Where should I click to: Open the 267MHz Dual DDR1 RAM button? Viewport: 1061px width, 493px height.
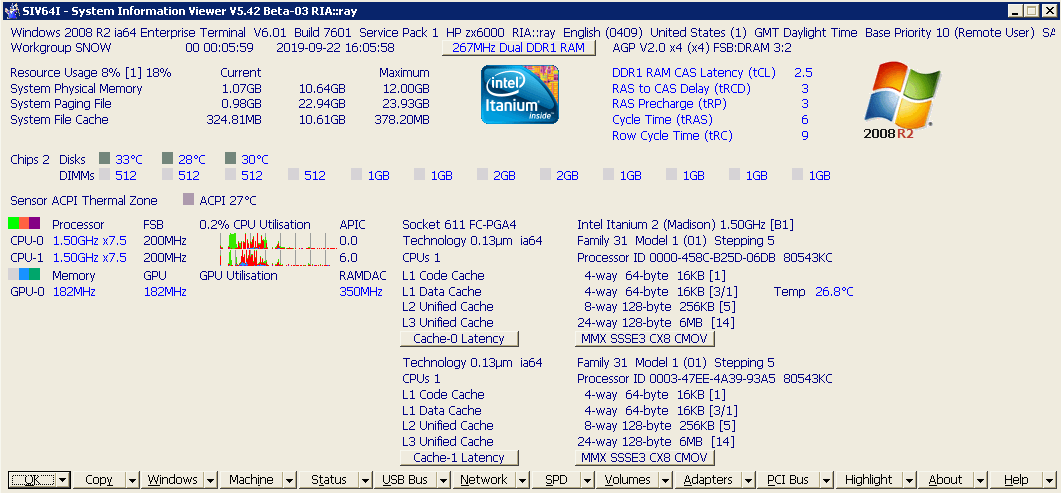[518, 48]
